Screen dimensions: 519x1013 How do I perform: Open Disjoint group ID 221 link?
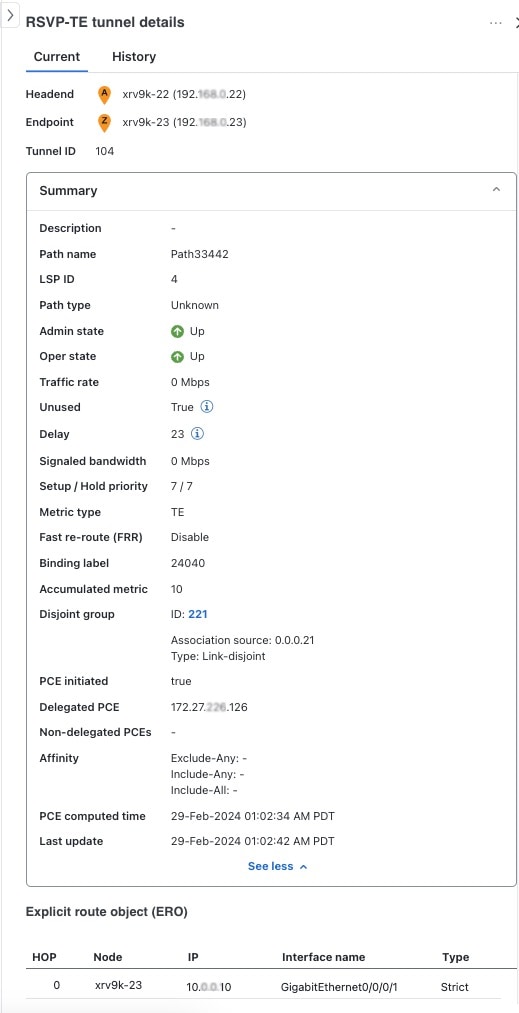198,614
